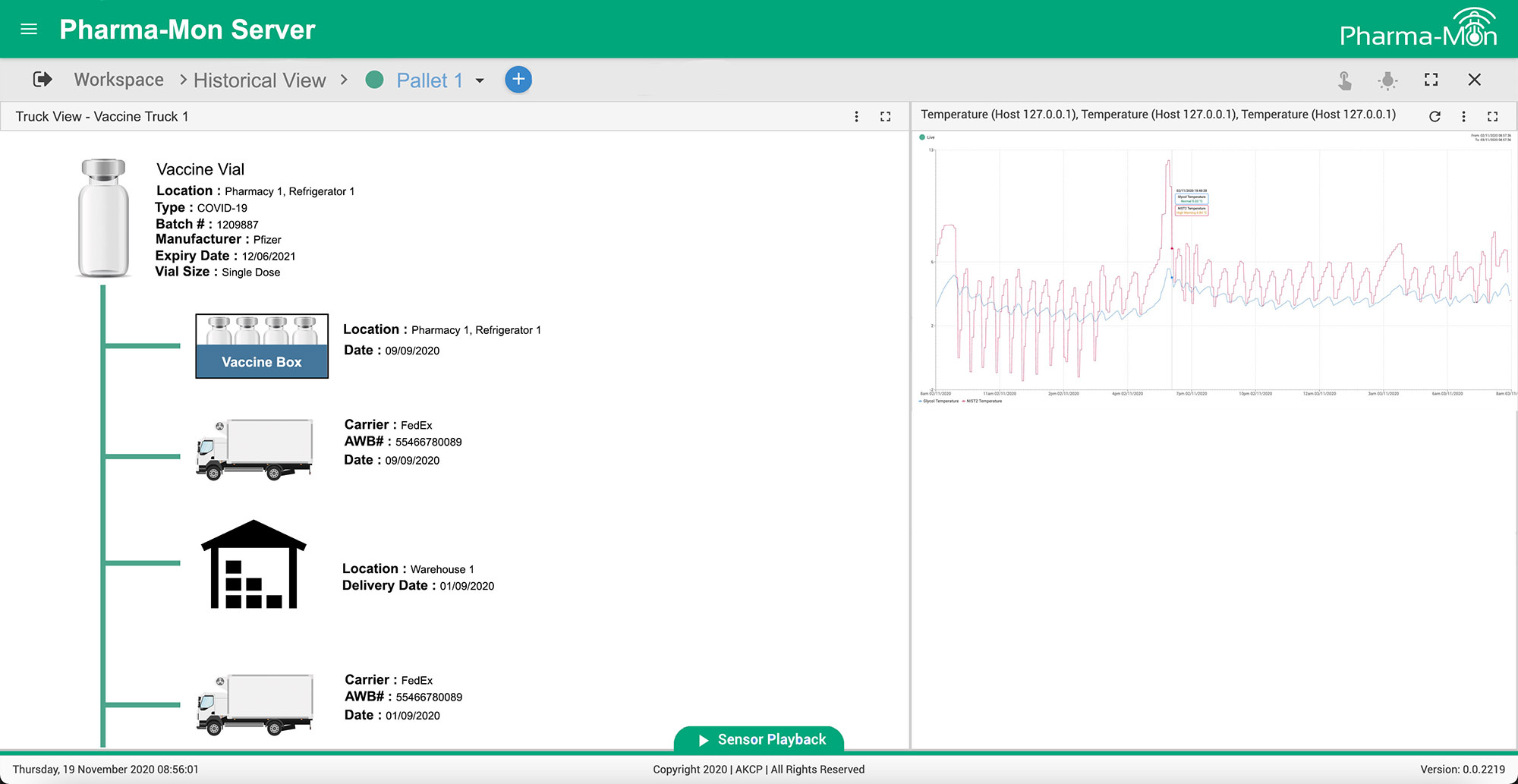Click the Temperature graph panel title
Viewport: 1518px width, 784px height.
(1158, 115)
